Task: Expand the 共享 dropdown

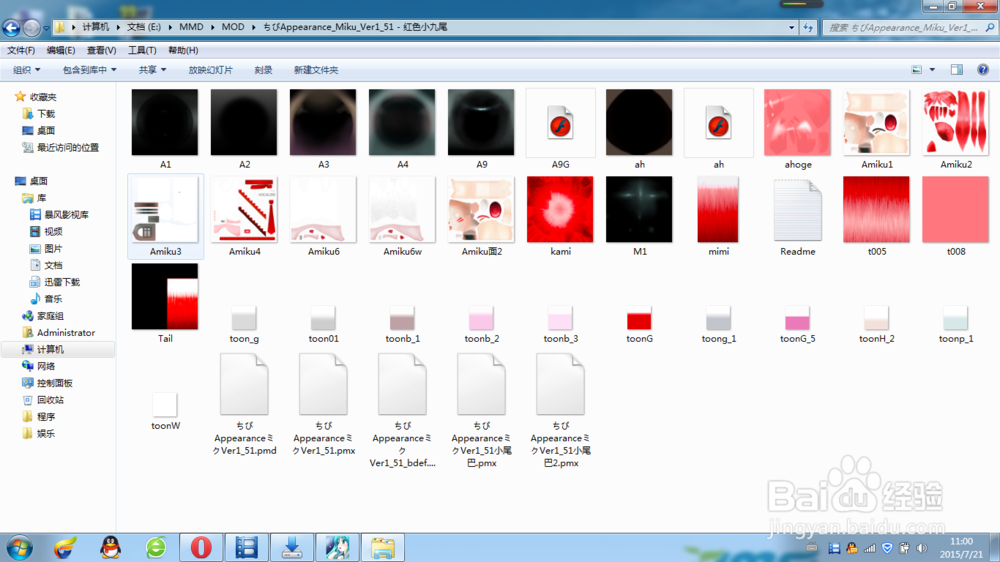Action: point(152,70)
